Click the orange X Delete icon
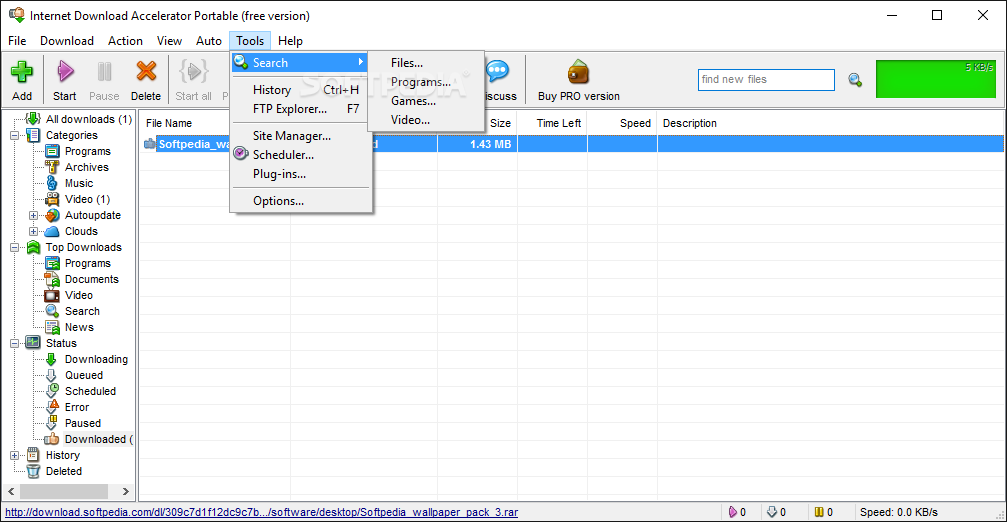This screenshot has height=522, width=1007. [146, 71]
